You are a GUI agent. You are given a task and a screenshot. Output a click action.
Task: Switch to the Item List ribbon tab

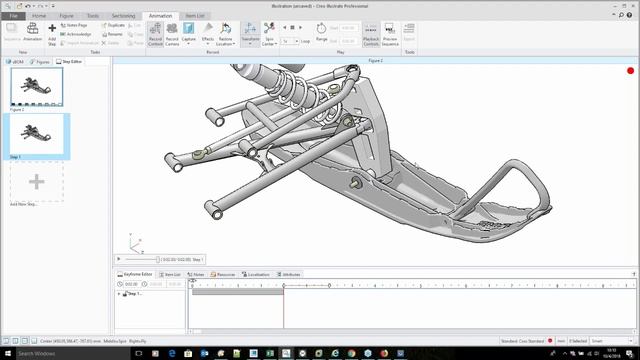click(195, 16)
